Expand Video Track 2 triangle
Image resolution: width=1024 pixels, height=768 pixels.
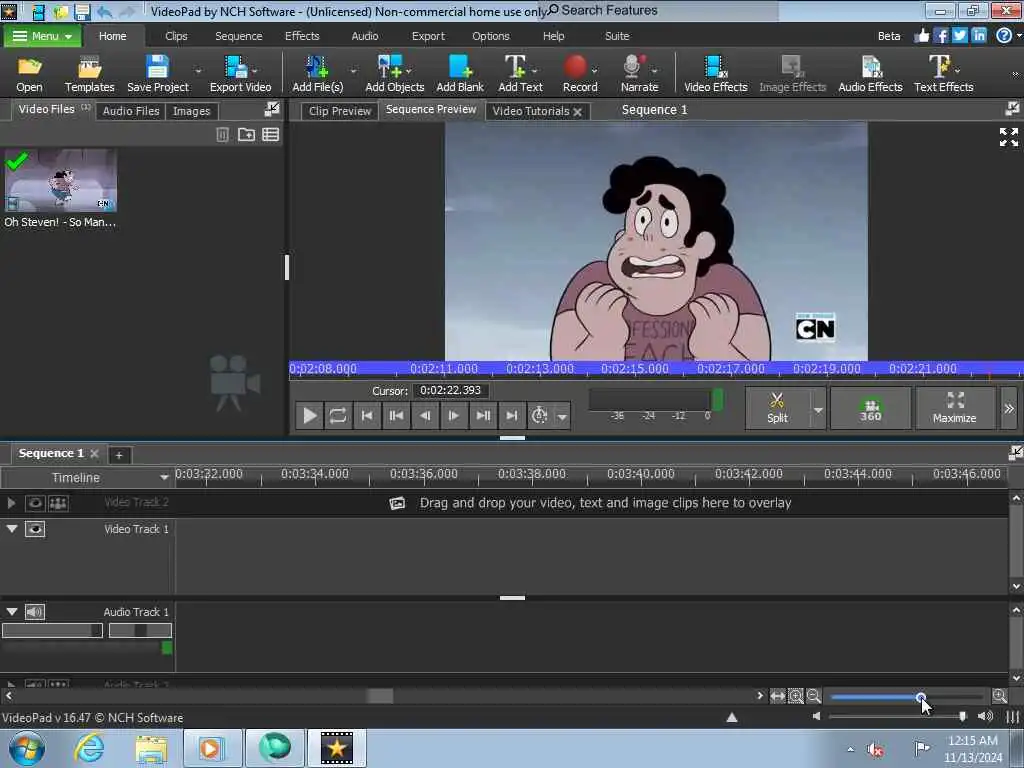click(11, 502)
